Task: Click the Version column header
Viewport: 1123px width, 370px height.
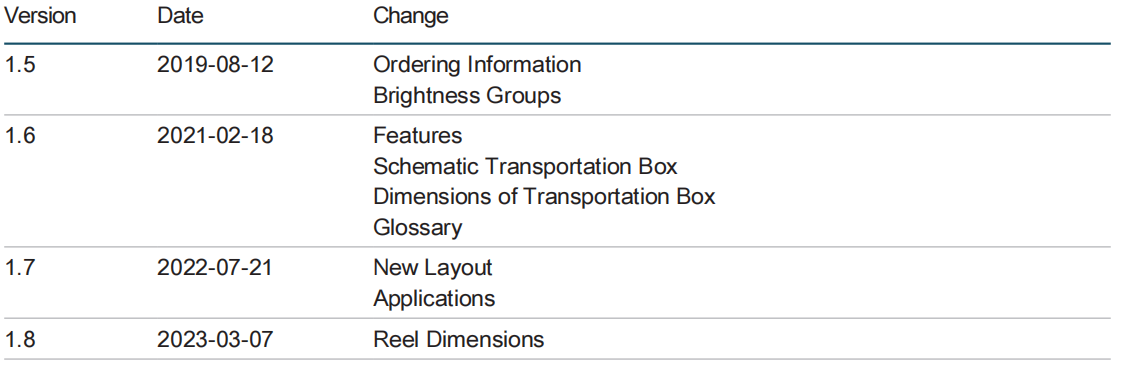Action: (x=40, y=16)
